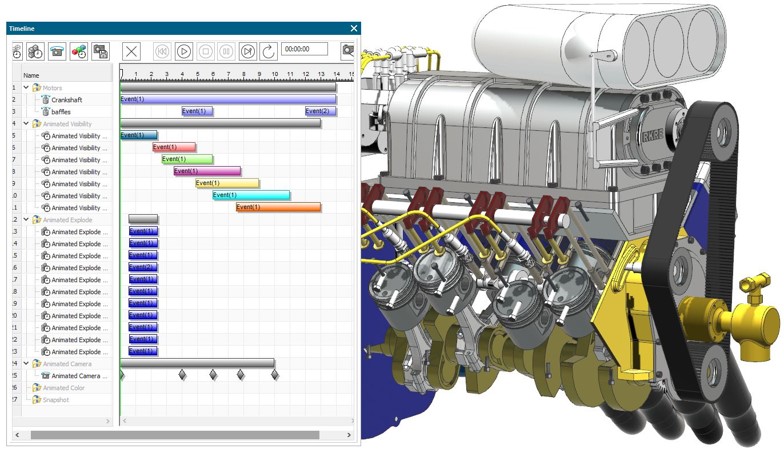Click the snapshot icon beside the telephone icon
Screen dimensions: 784x457
coord(100,50)
